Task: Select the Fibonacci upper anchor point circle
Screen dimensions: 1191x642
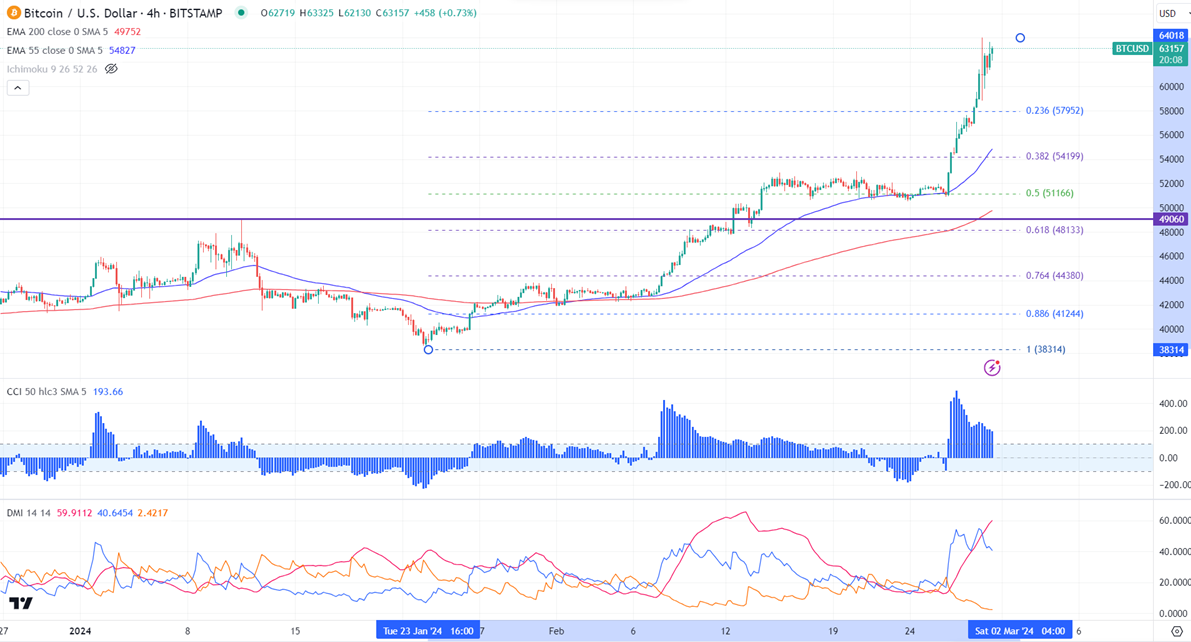Action: 1020,38
